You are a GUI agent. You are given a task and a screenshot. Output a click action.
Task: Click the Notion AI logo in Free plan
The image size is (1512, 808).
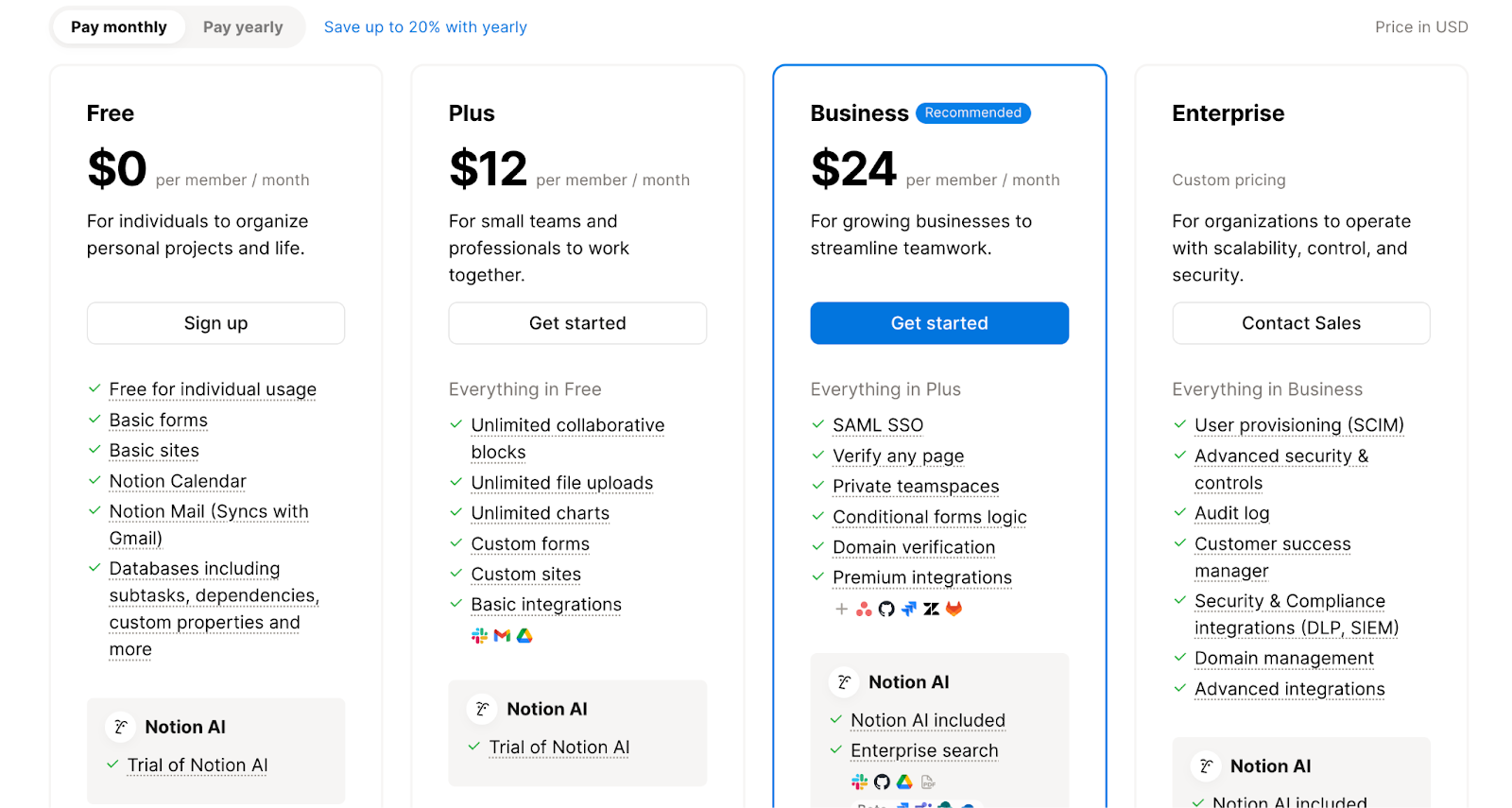click(120, 727)
